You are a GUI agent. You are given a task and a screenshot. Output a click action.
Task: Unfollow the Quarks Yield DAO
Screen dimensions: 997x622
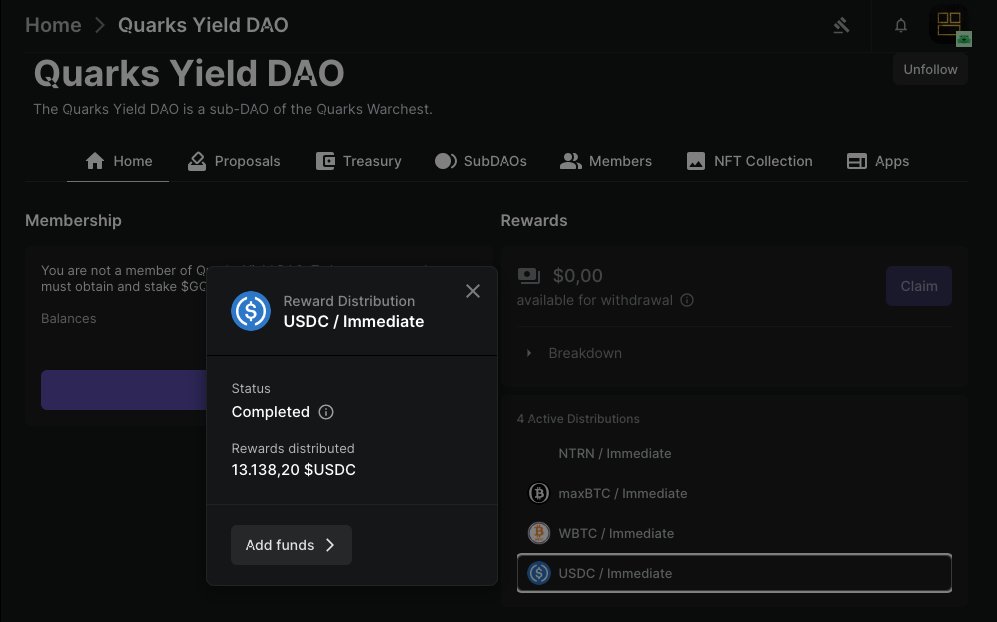pos(930,69)
